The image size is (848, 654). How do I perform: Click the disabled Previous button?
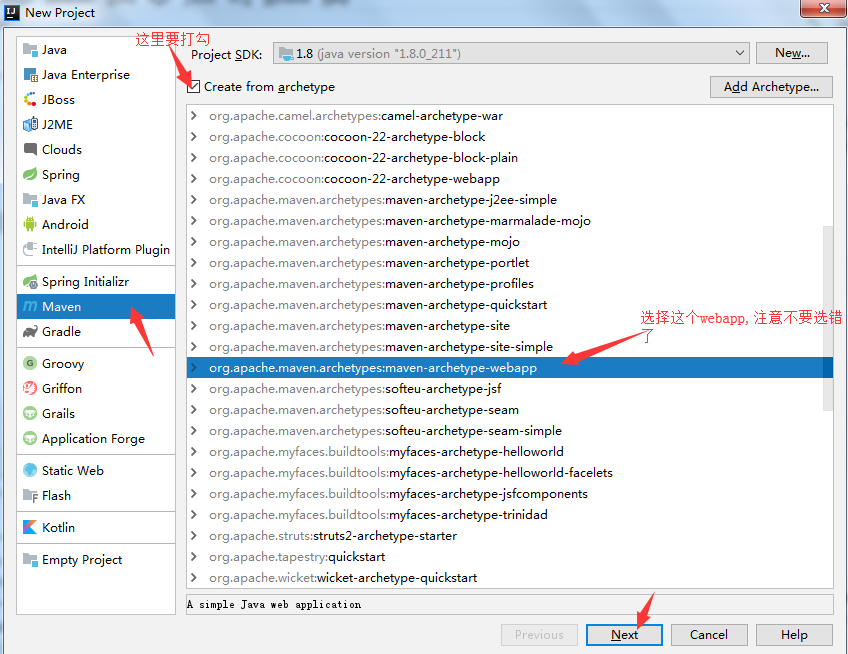point(539,635)
